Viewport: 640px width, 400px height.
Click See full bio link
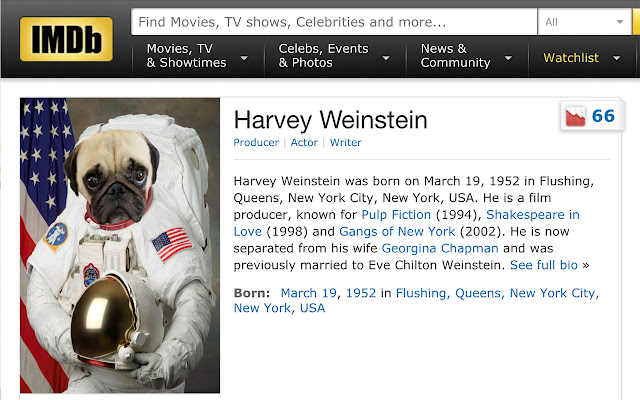tap(544, 266)
